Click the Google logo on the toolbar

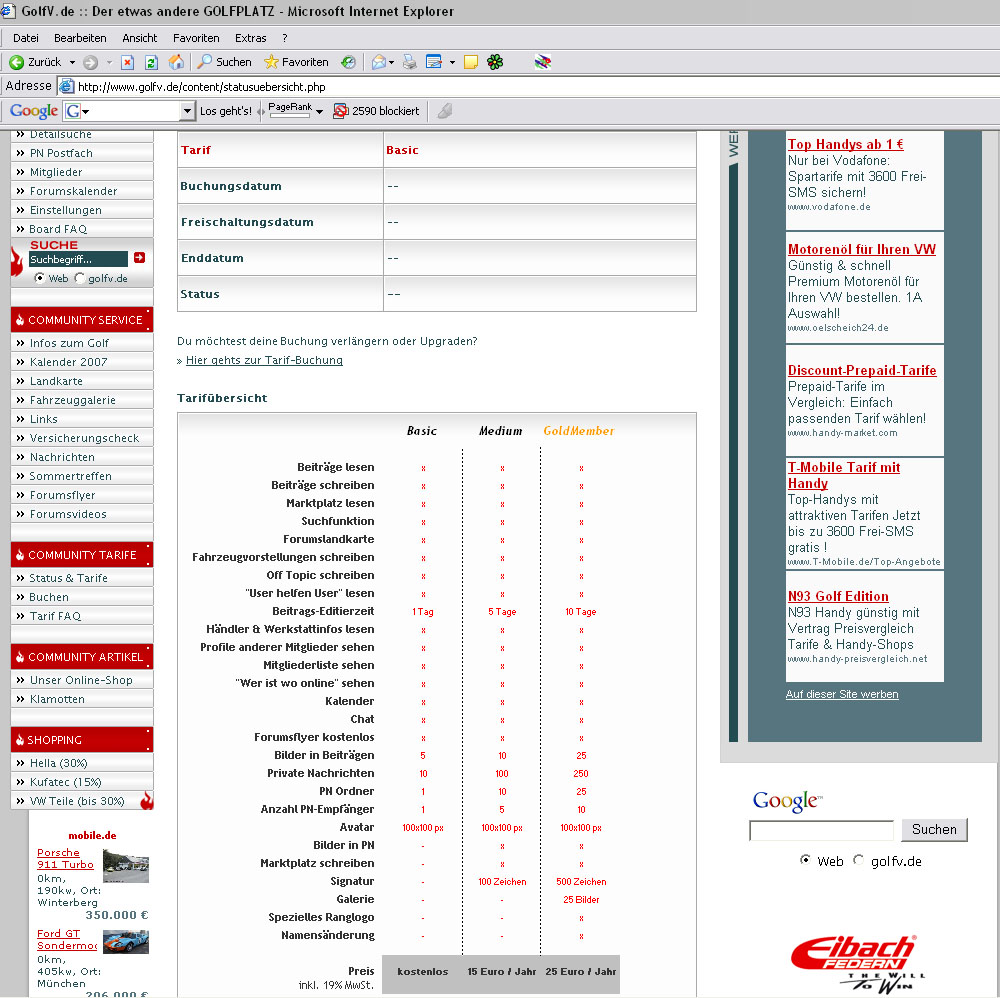(x=34, y=111)
